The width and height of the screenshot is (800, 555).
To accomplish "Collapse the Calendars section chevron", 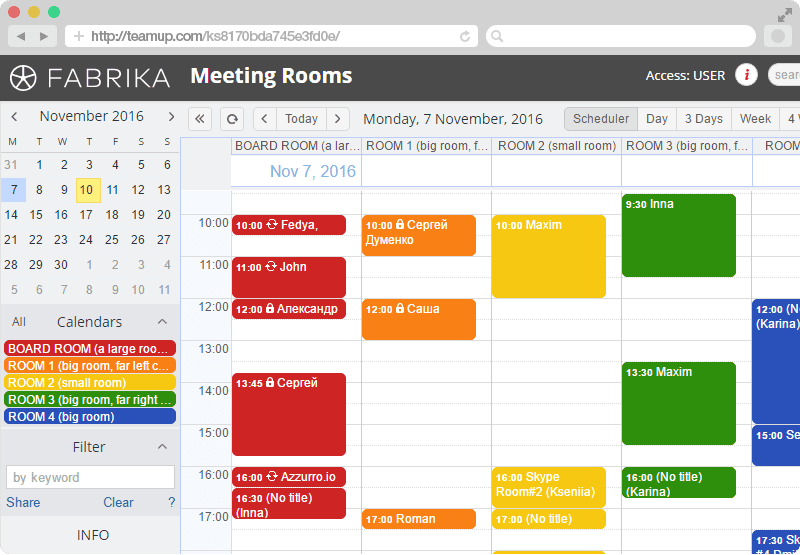I will [162, 322].
